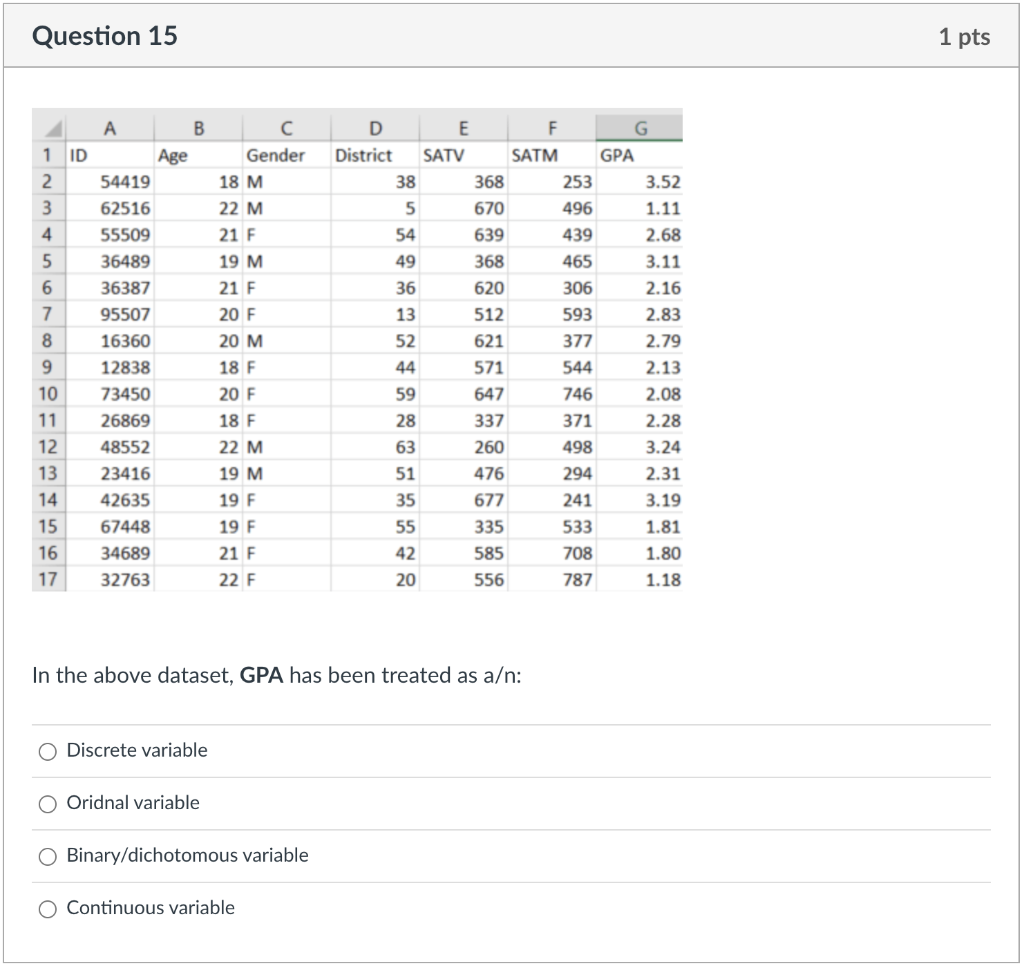Select the "Continuous variable" answer

pyautogui.click(x=47, y=909)
